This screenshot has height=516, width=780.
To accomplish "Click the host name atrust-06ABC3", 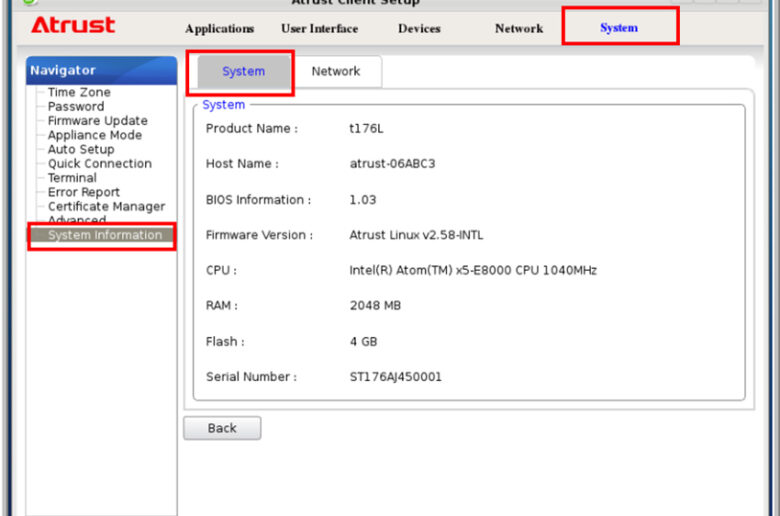I will [x=392, y=164].
